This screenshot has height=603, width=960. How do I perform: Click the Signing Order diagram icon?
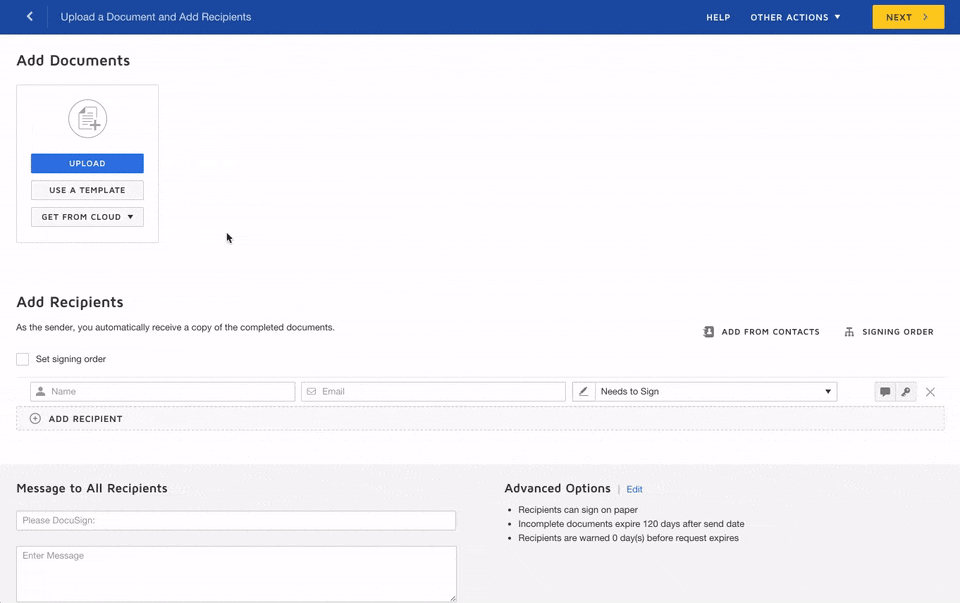[849, 332]
